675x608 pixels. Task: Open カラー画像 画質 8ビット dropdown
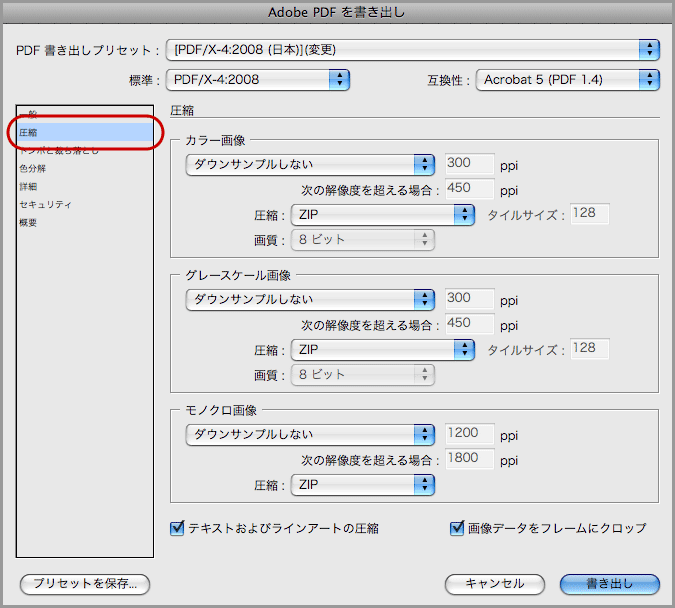click(363, 240)
